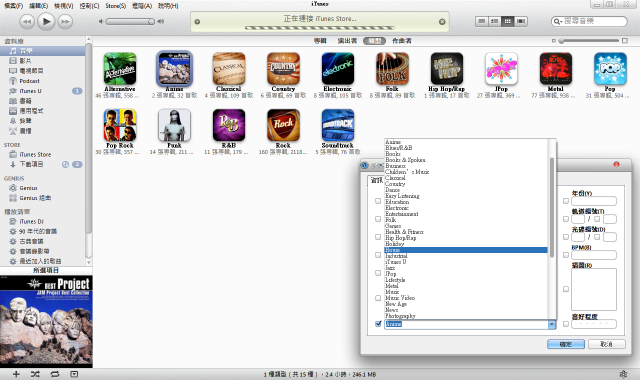Open the Pop genre tile

610,69
